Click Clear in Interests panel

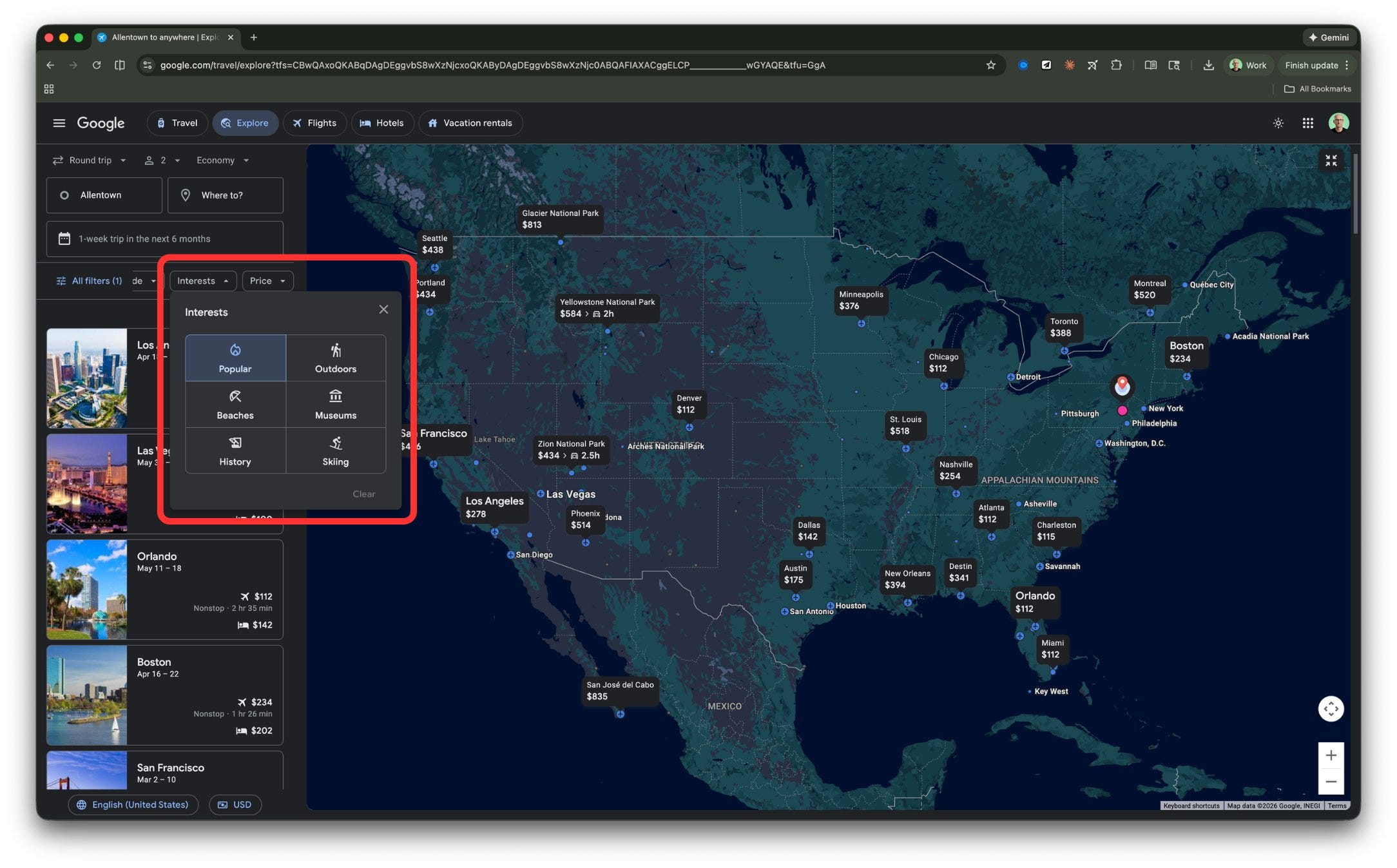pyautogui.click(x=363, y=494)
